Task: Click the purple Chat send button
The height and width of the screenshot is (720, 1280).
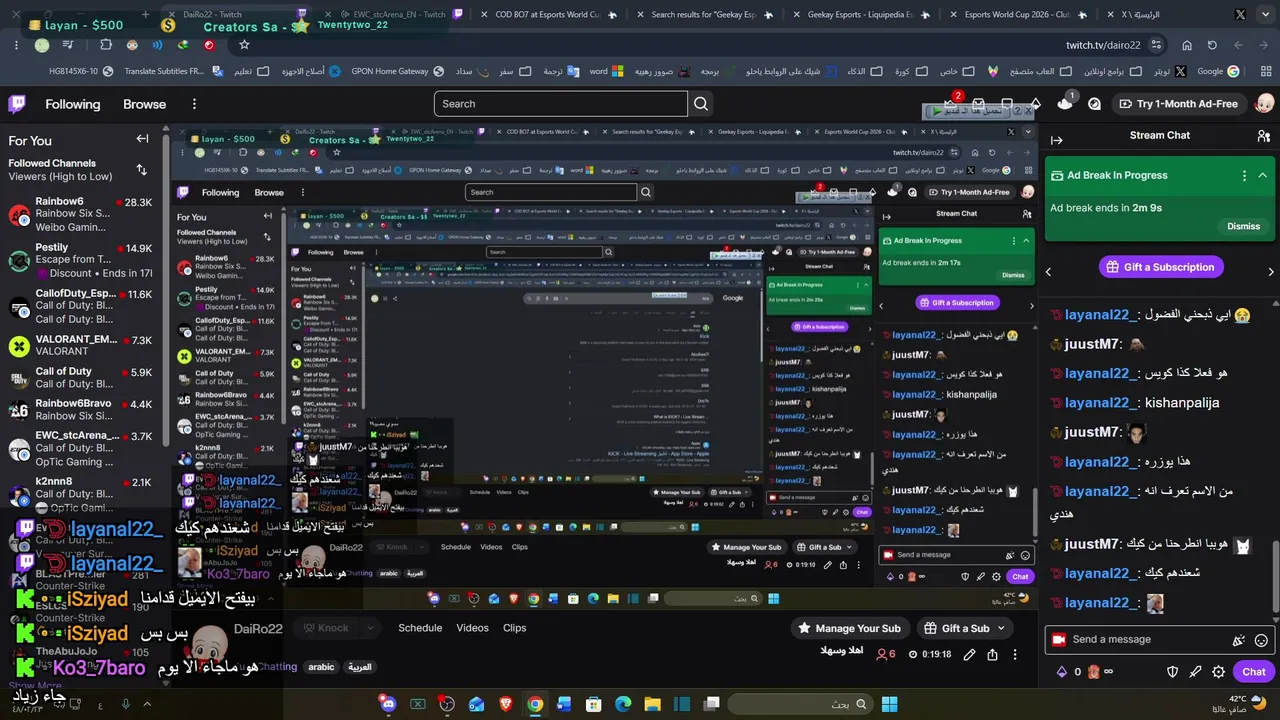Action: [x=1254, y=672]
